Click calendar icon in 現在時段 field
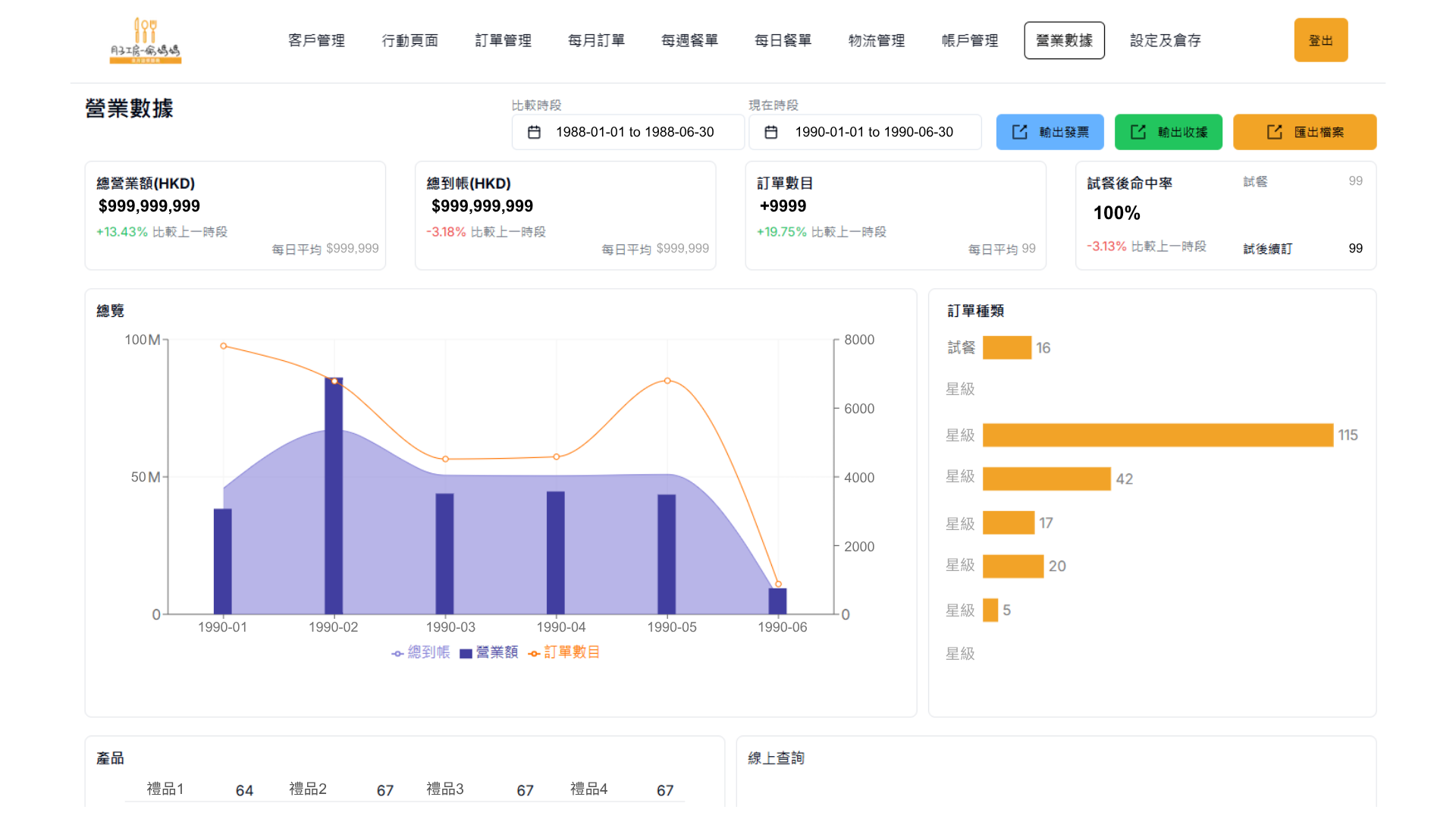The height and width of the screenshot is (819, 1456). 771,132
